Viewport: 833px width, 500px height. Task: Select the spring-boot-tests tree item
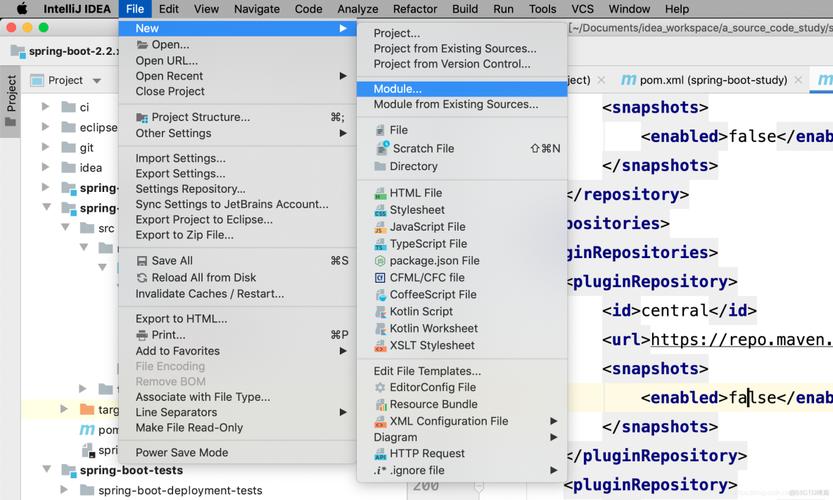(131, 470)
